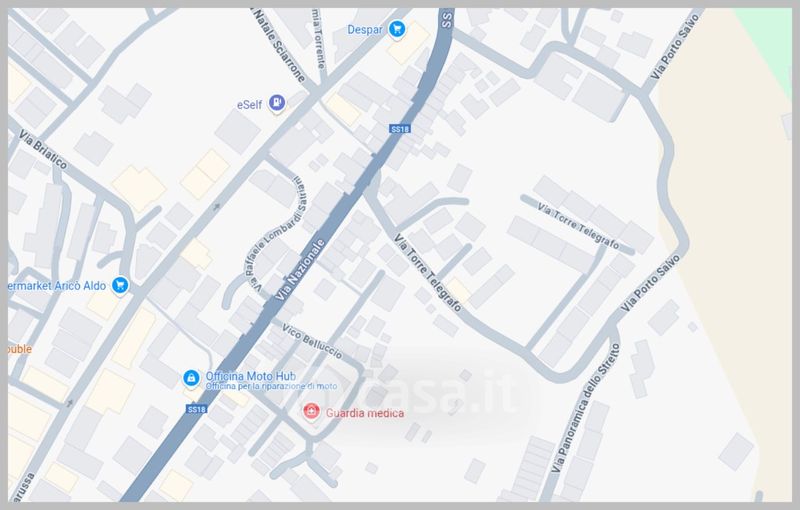Click the one-way arrow near eSelf road
Screen dimensions: 800x510
tap(216, 207)
